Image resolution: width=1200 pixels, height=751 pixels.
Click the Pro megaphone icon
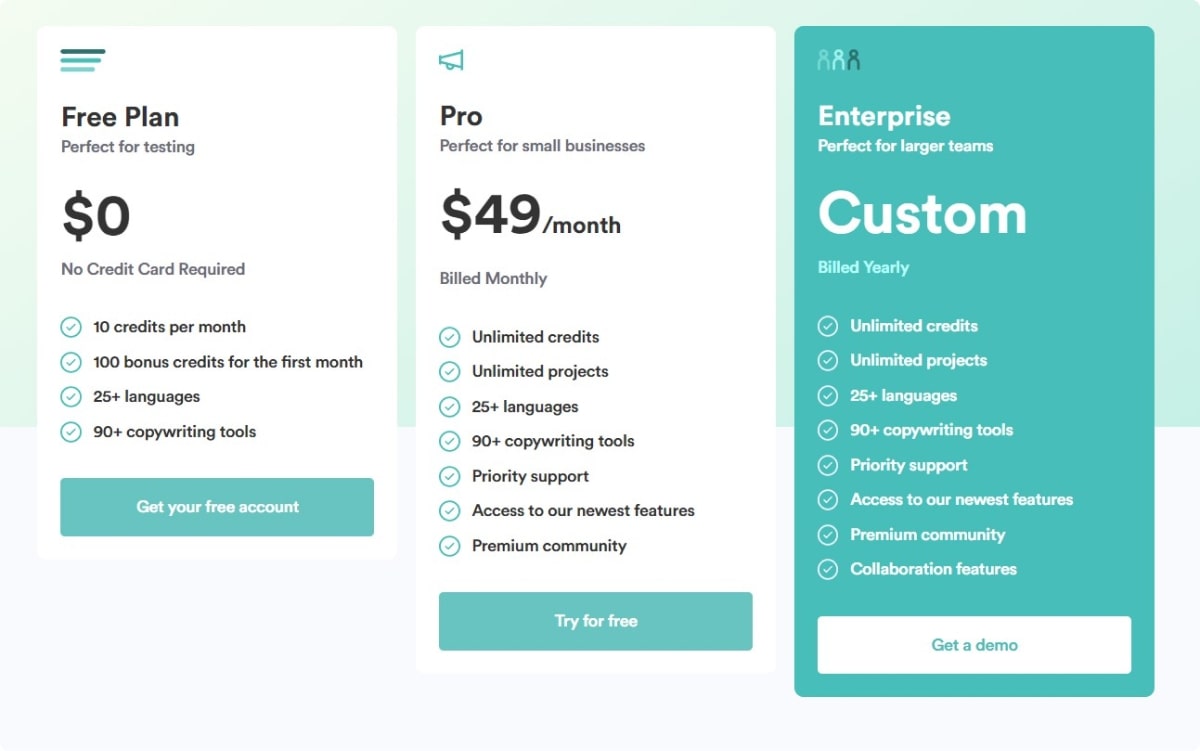[451, 61]
